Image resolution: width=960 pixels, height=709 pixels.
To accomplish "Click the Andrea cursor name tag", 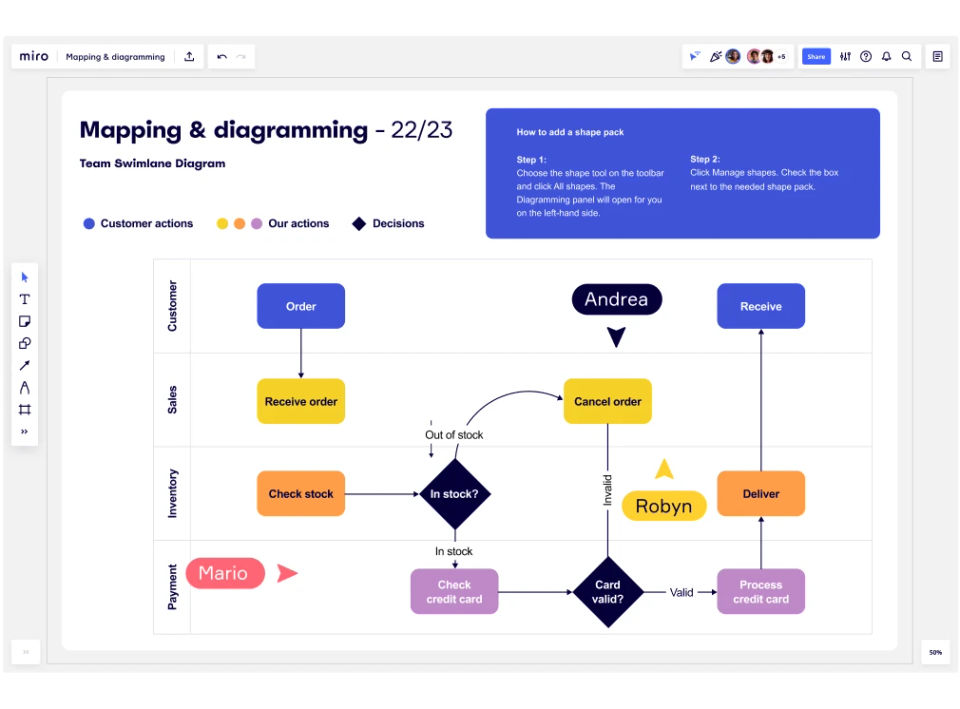I will (x=617, y=299).
